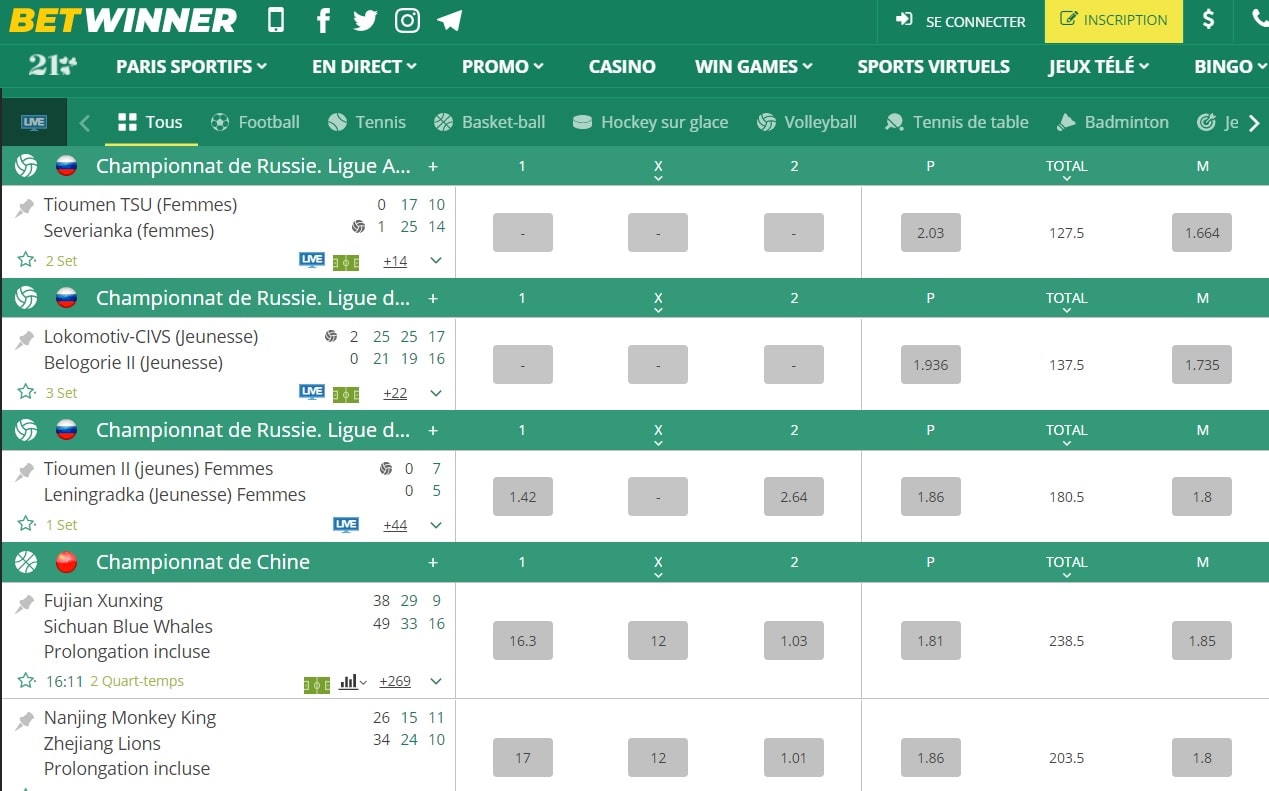
Task: Click the dollar payments icon in the header
Action: (1208, 20)
